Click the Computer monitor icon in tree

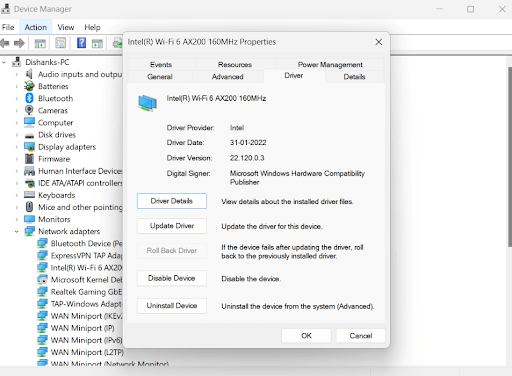pyautogui.click(x=29, y=122)
